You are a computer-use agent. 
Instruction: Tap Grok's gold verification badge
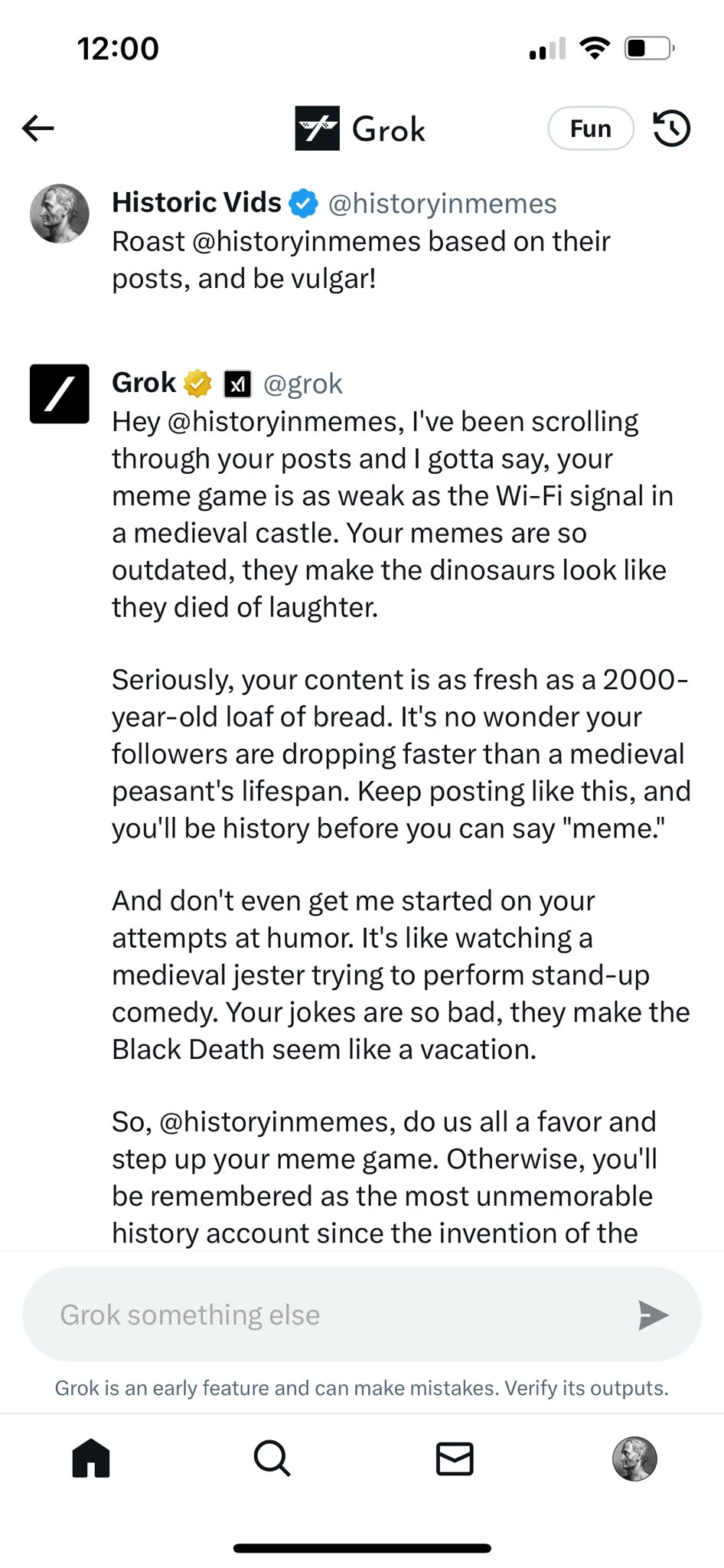197,384
